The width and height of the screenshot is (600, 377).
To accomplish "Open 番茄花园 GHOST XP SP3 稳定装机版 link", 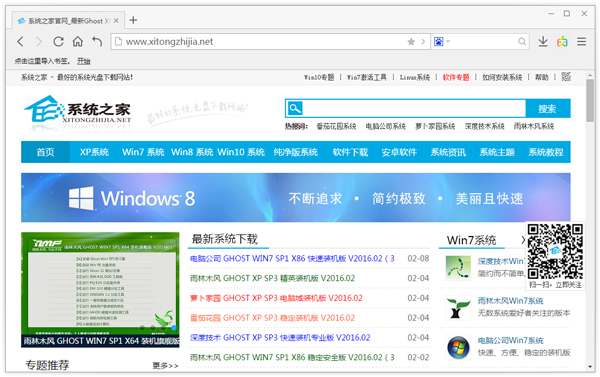I will pos(272,318).
